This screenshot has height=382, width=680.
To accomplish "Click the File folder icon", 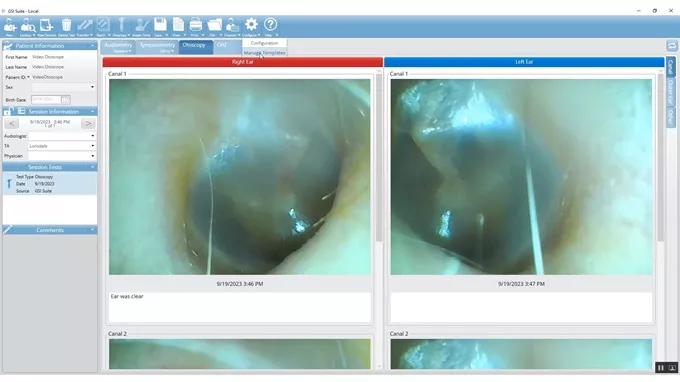I will (x=214, y=25).
